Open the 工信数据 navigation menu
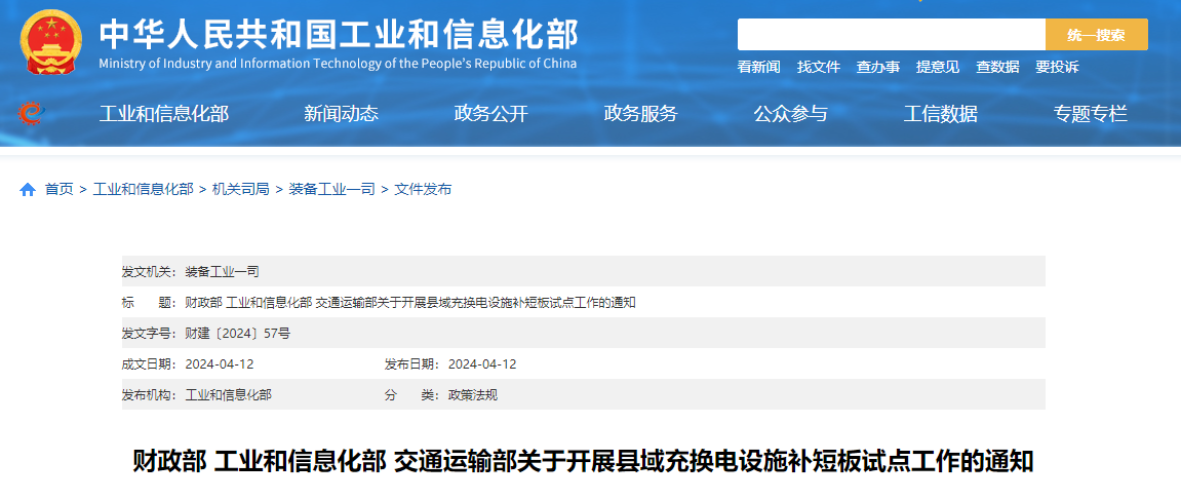The width and height of the screenshot is (1182, 500). 940,114
